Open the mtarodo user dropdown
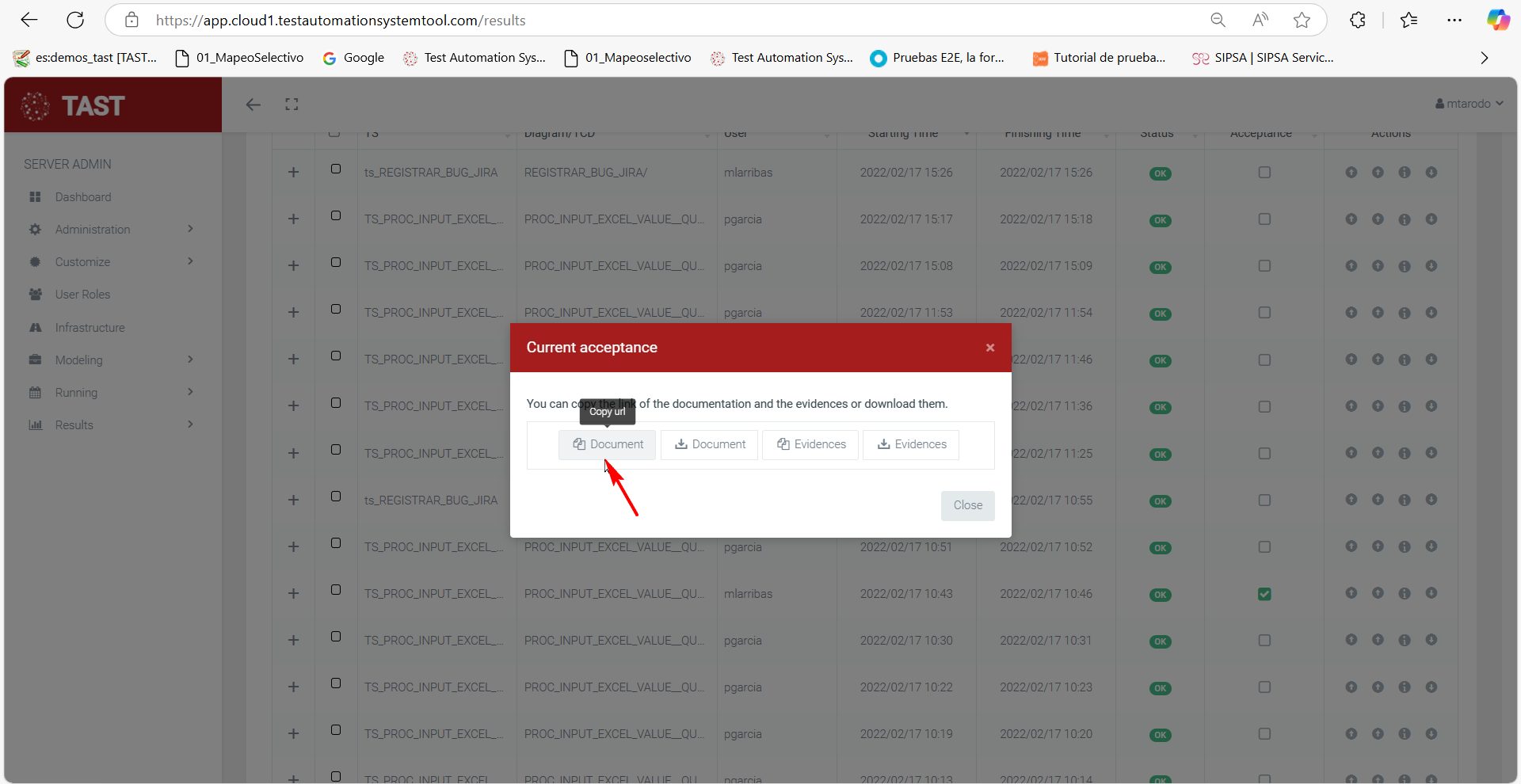This screenshot has width=1521, height=784. [x=1469, y=104]
